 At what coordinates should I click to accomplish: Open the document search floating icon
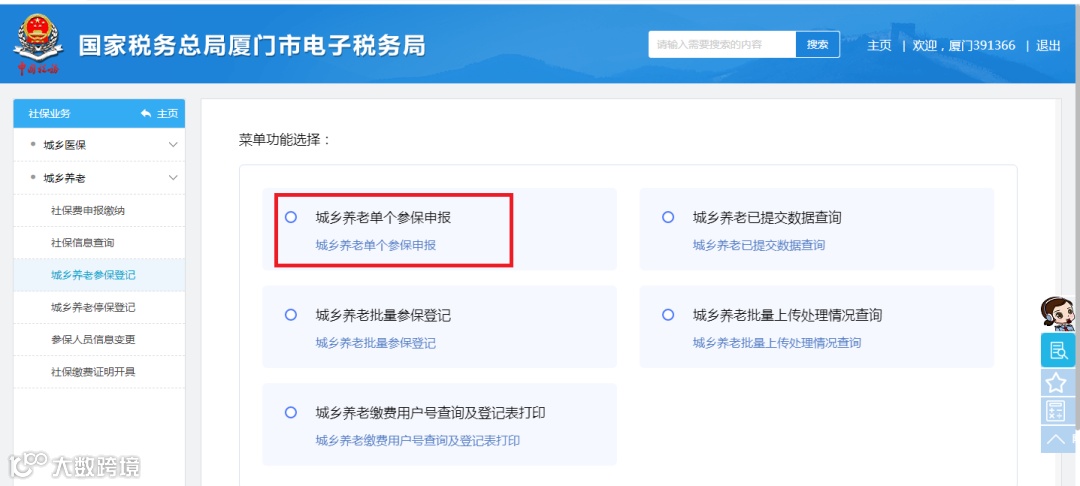(x=1058, y=350)
